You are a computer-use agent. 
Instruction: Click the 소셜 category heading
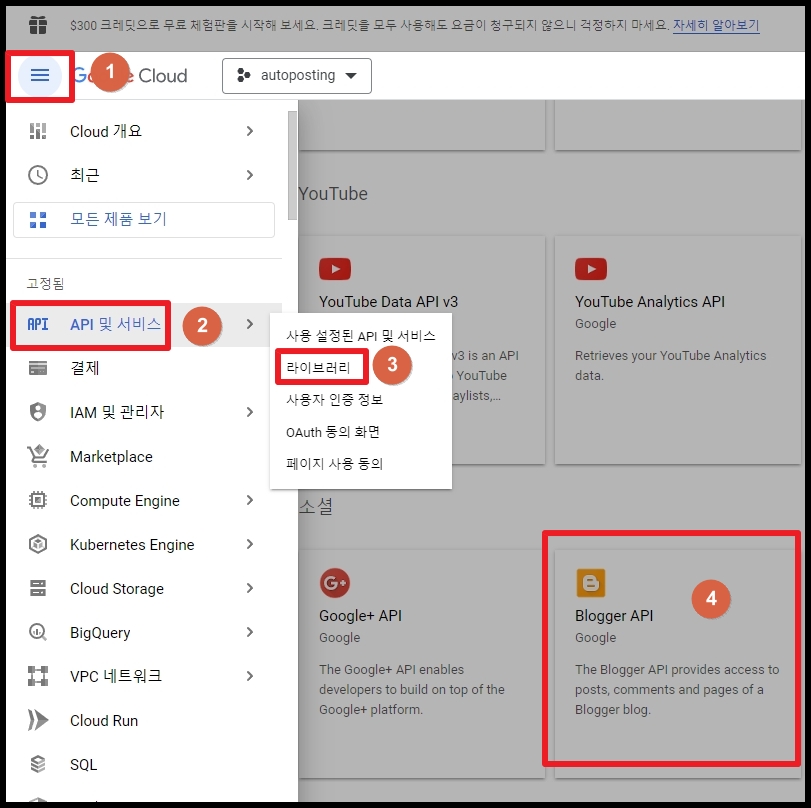click(x=316, y=506)
